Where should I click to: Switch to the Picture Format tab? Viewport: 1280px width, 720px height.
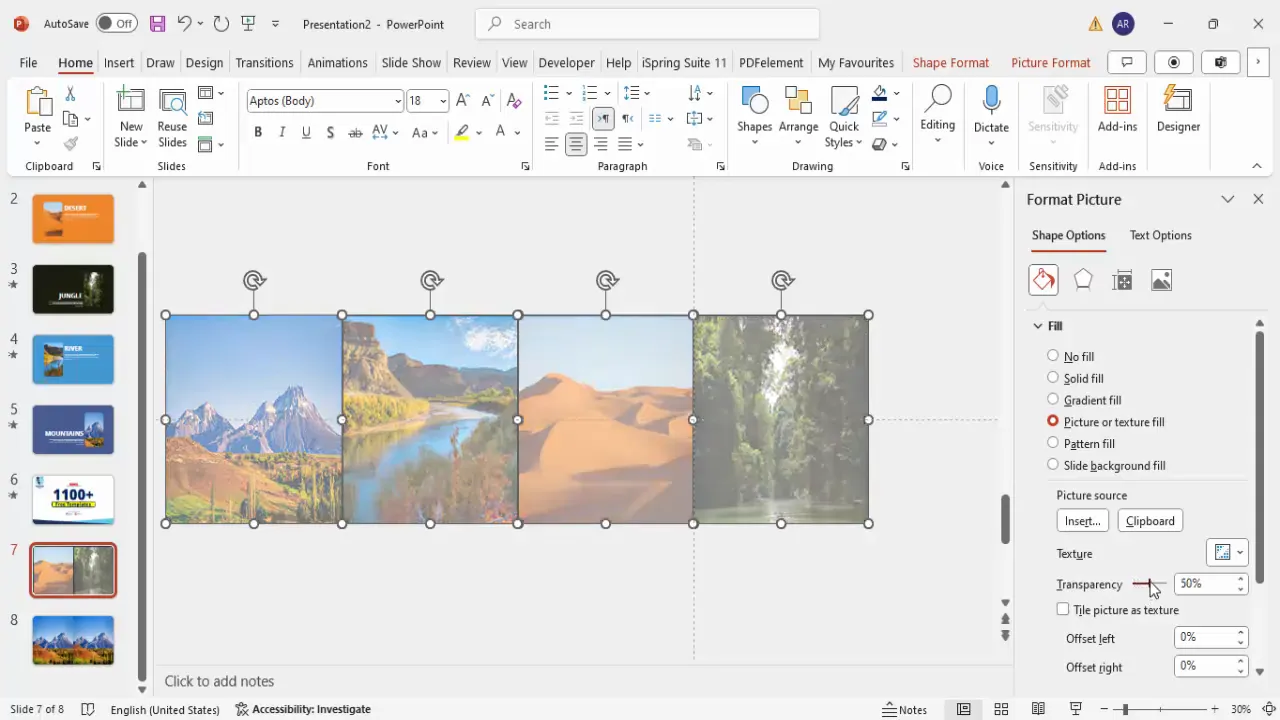coord(1050,62)
